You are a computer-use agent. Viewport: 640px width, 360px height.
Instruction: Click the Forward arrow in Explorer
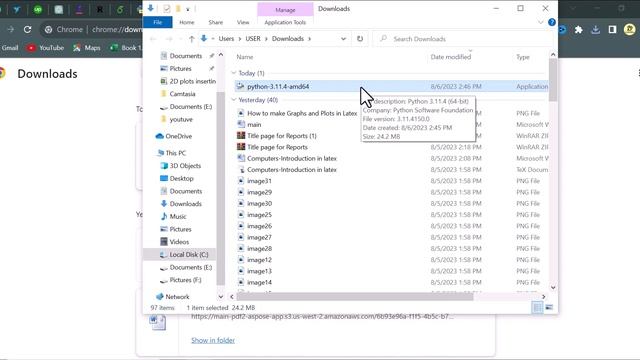(169, 39)
